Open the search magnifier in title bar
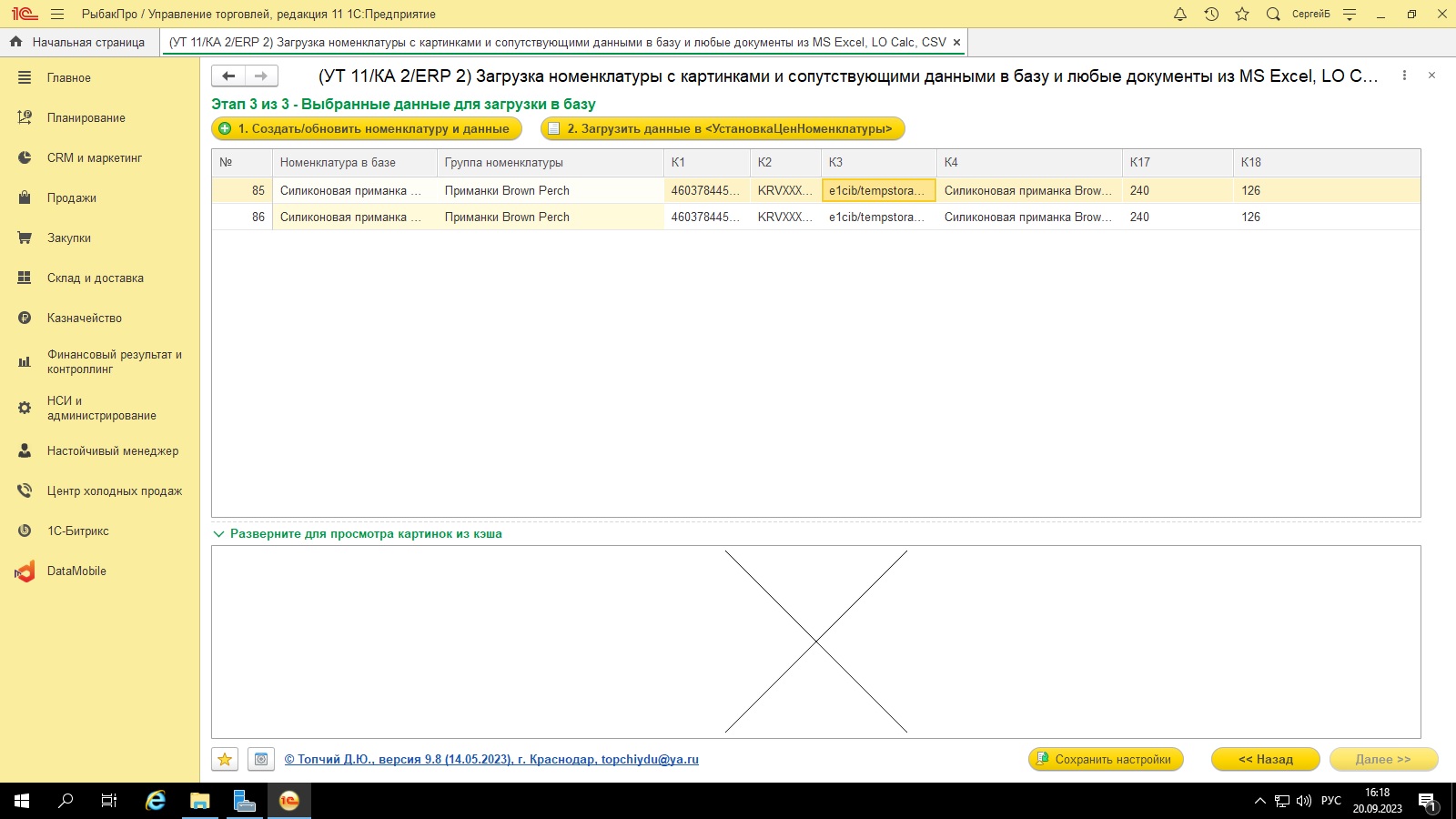Screen dimensions: 1456x819 click(1273, 14)
